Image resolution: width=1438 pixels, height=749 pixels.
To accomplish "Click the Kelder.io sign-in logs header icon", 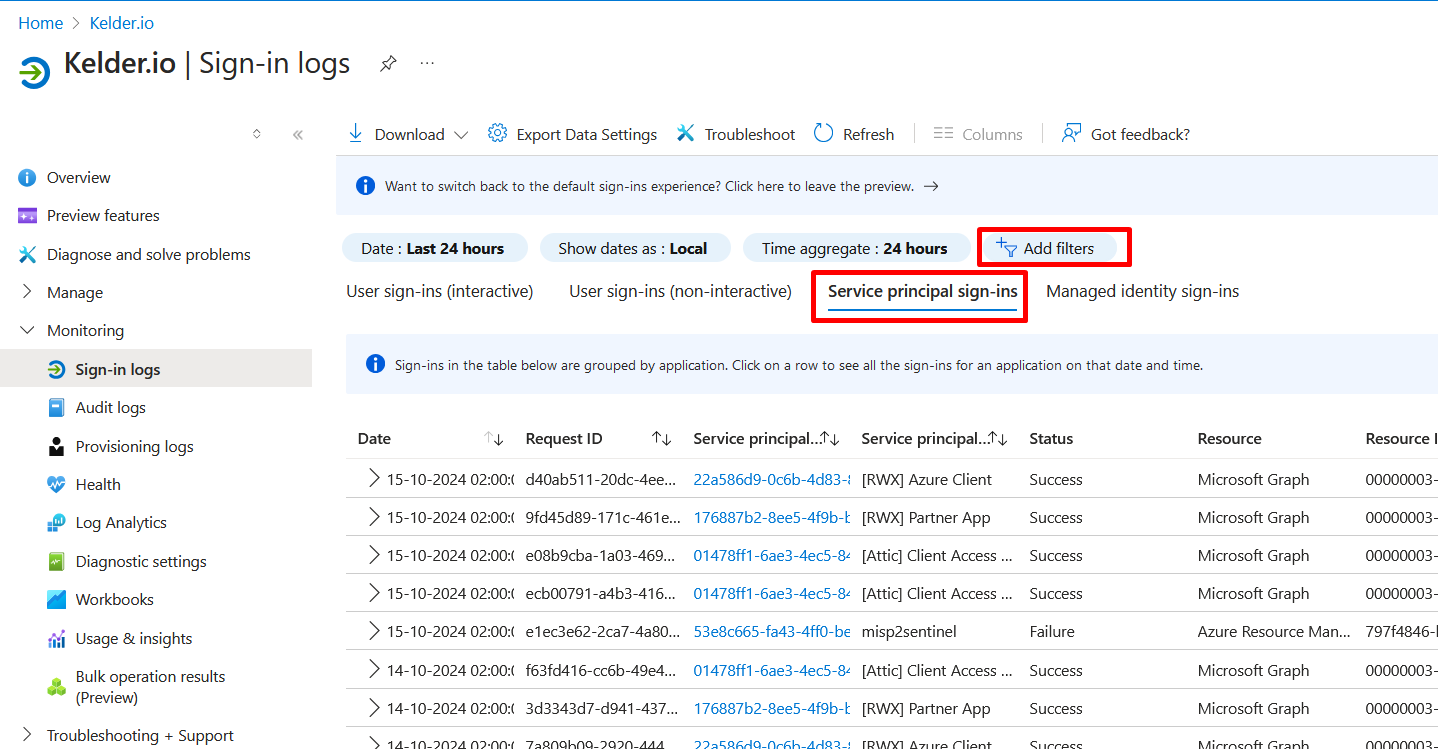I will click(34, 72).
